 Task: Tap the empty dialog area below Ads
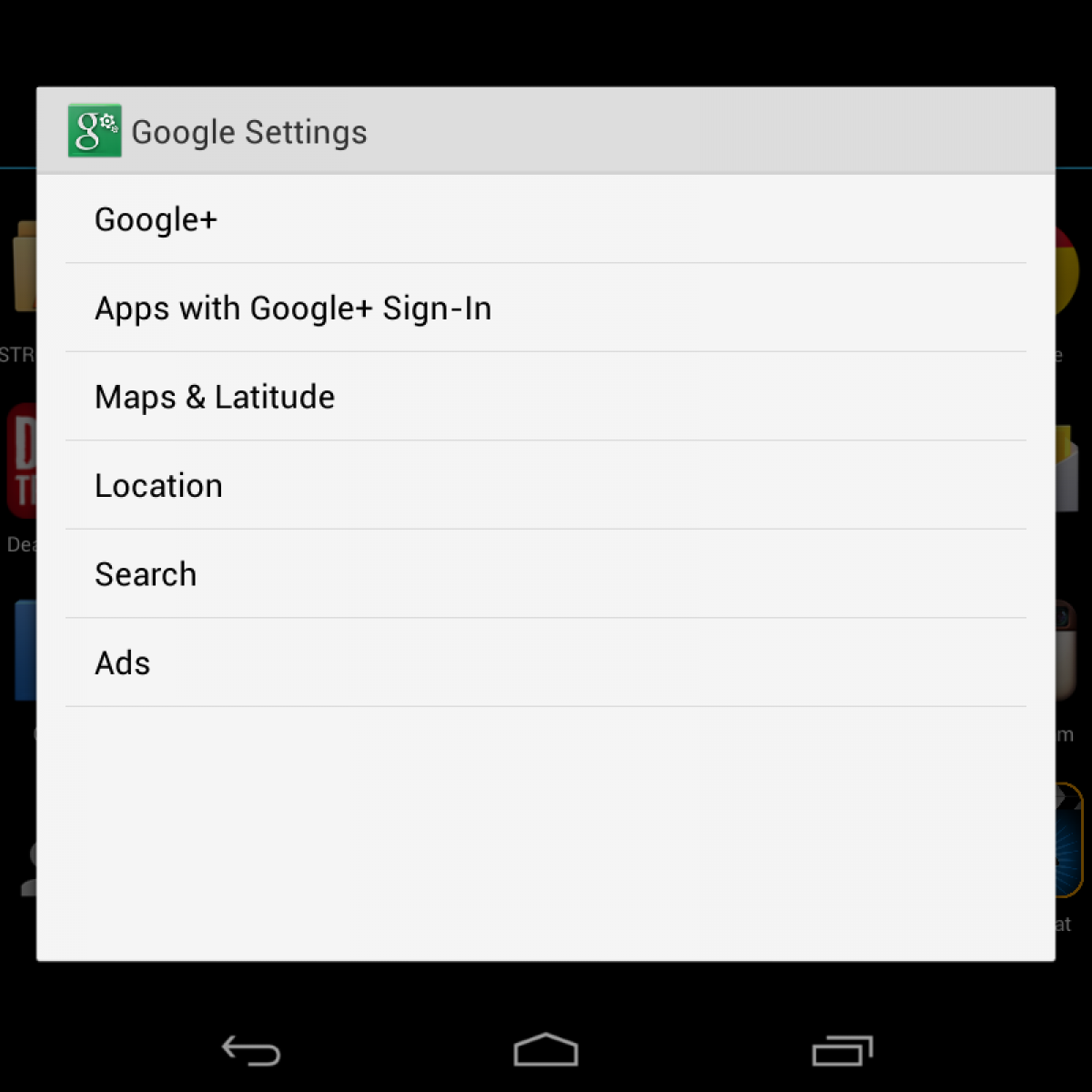click(546, 833)
